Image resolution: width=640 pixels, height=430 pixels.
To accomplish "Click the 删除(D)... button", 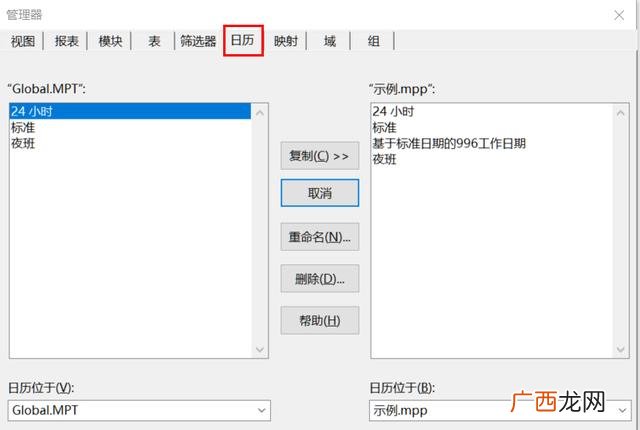I will [320, 279].
